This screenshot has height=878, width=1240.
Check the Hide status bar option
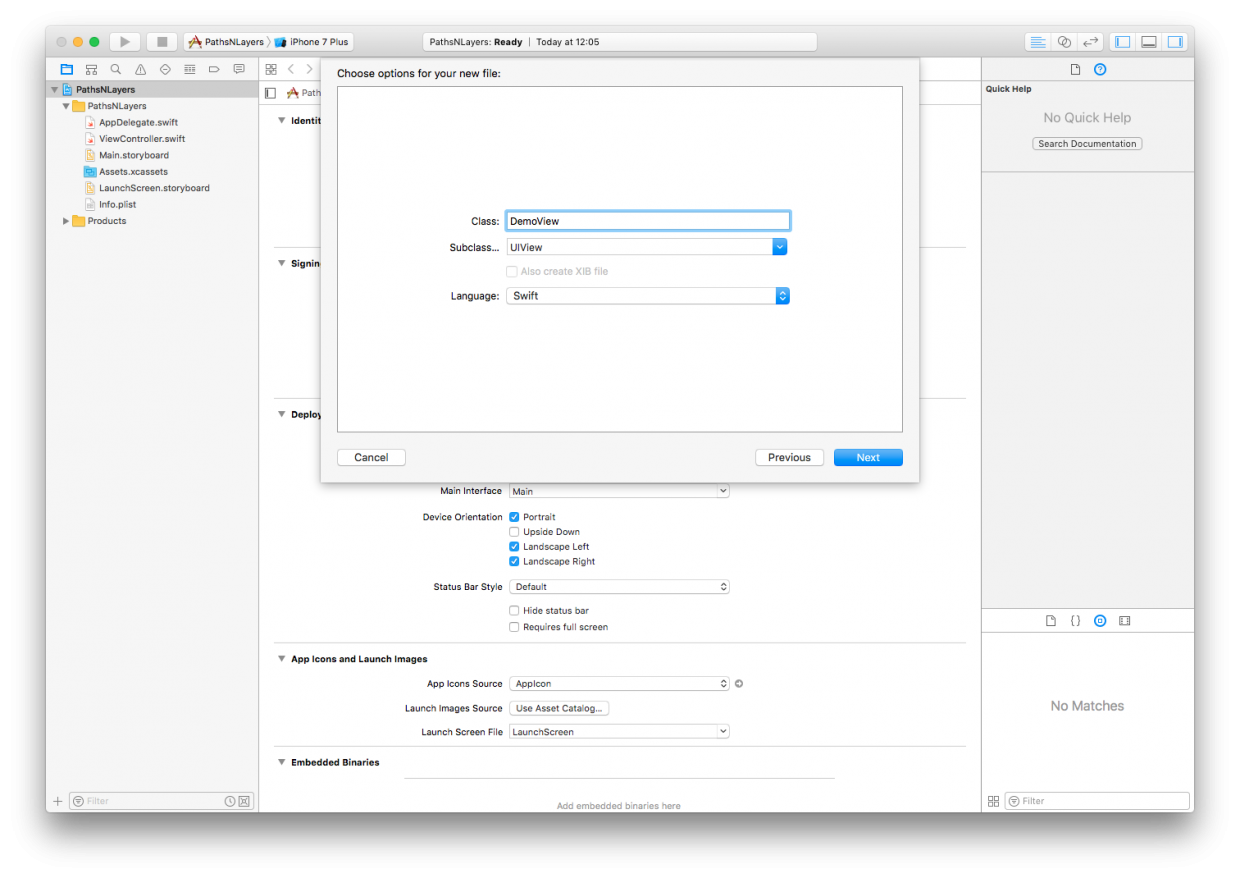(514, 610)
